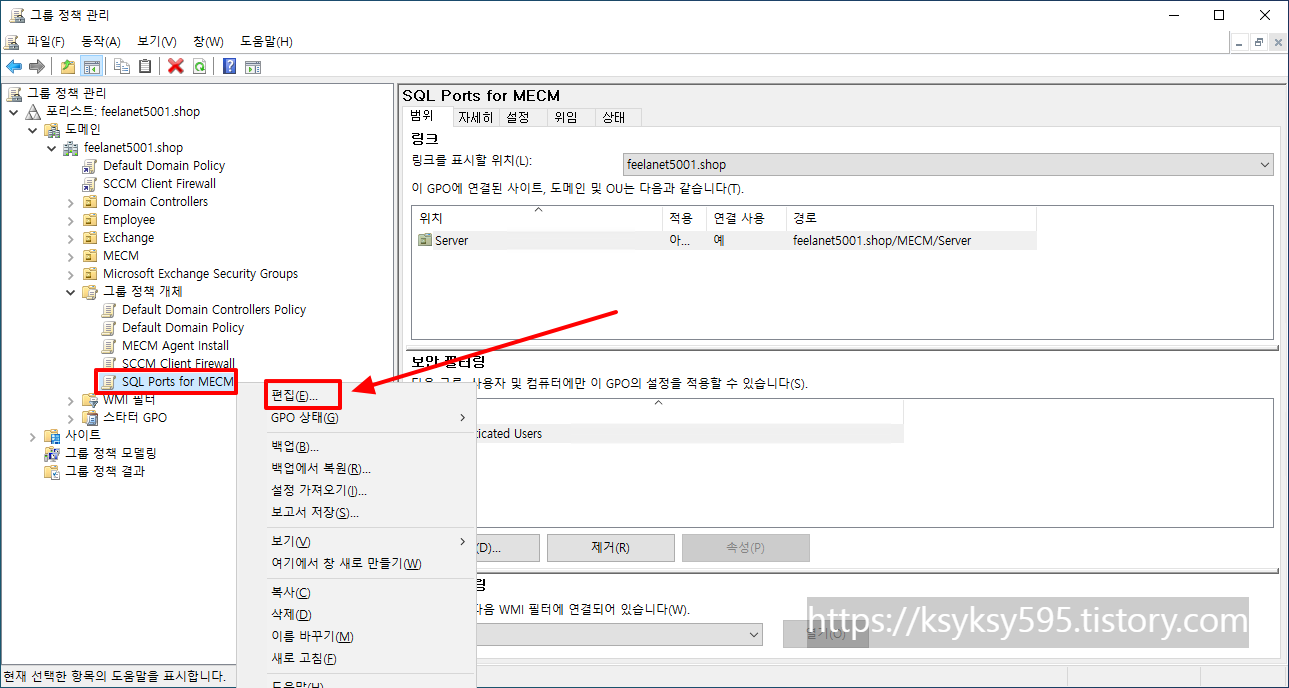Open the 링크를 표시할 위치 dropdown
This screenshot has height=688, width=1289.
(948, 164)
